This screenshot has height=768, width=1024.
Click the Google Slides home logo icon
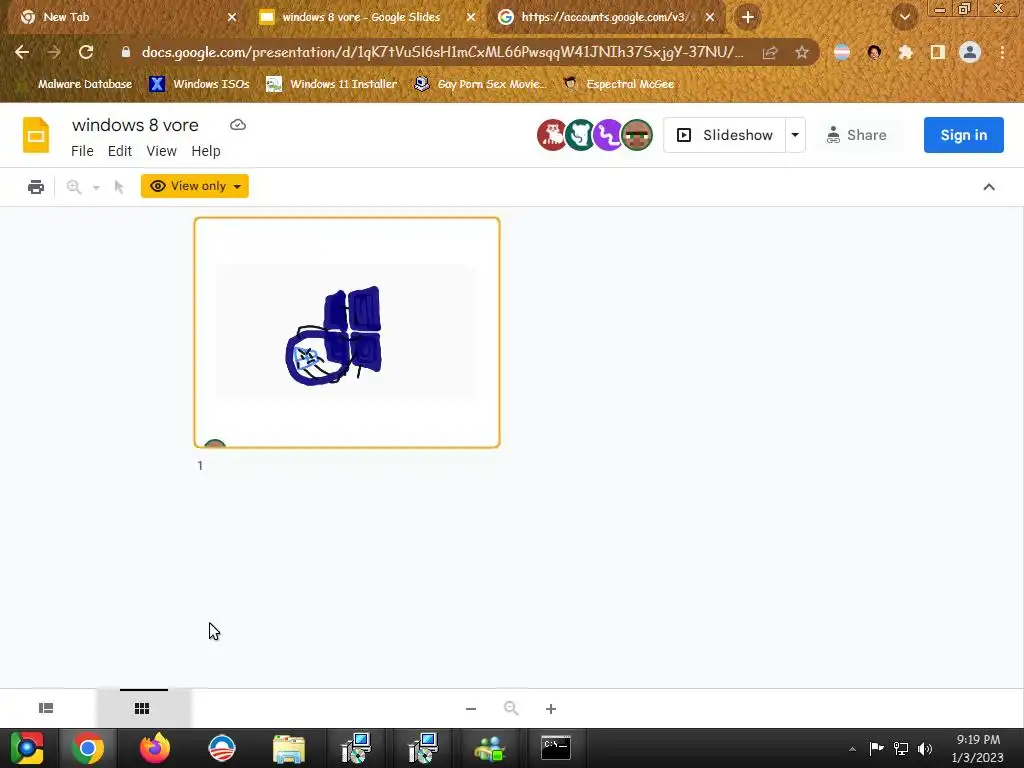[36, 135]
